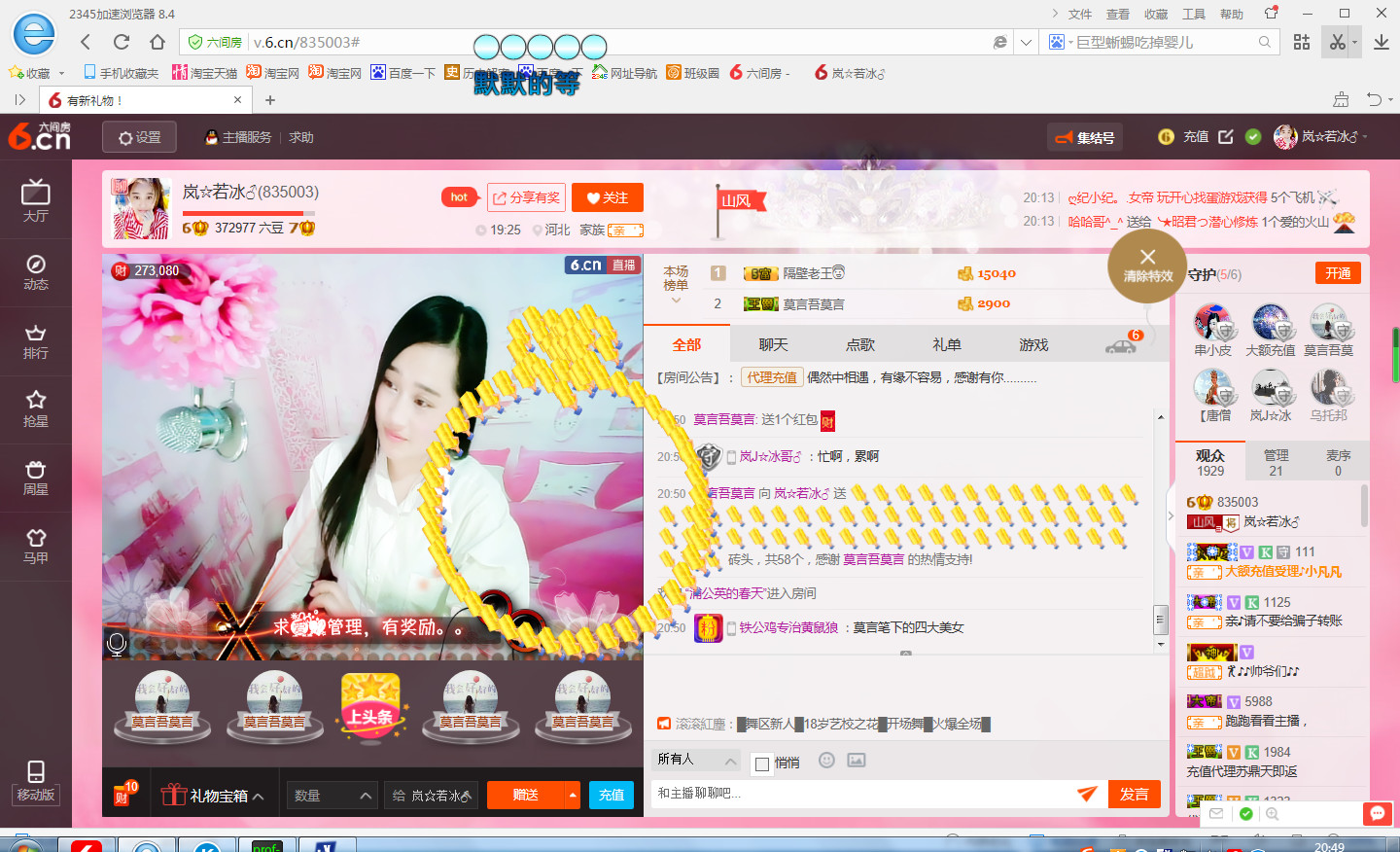Open the 马甲 vest sidebar icon
Screen dimensions: 1400x852
(36, 547)
